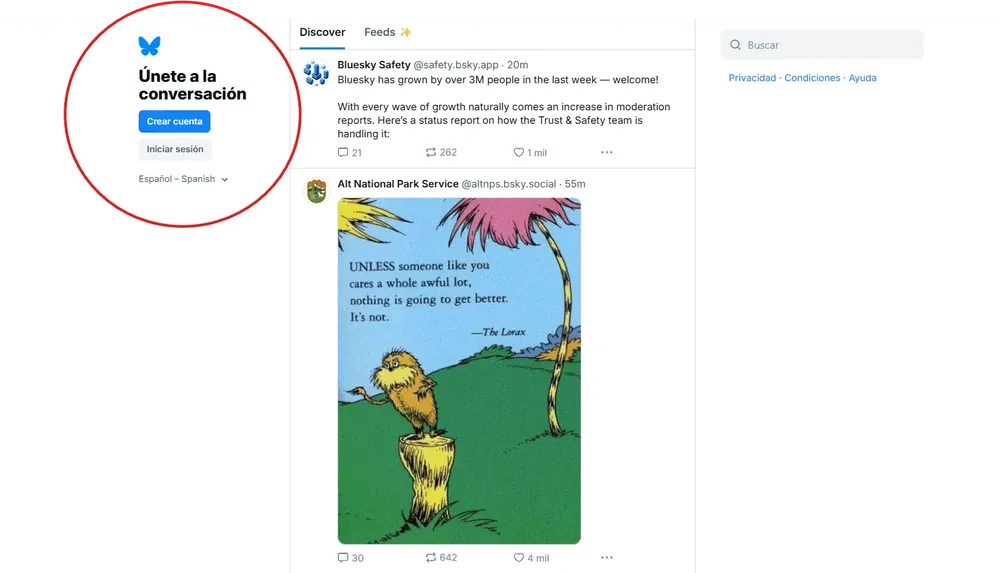Click the Iniciar sesión button
Viewport: 1000px width, 573px height.
[x=175, y=149]
